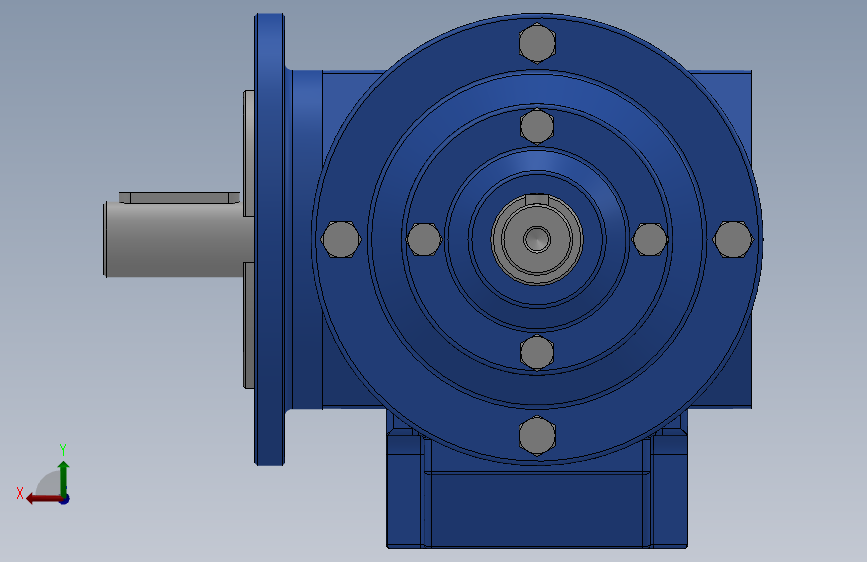Select the hollow bore center of the round cover
The image size is (867, 562).
536,240
